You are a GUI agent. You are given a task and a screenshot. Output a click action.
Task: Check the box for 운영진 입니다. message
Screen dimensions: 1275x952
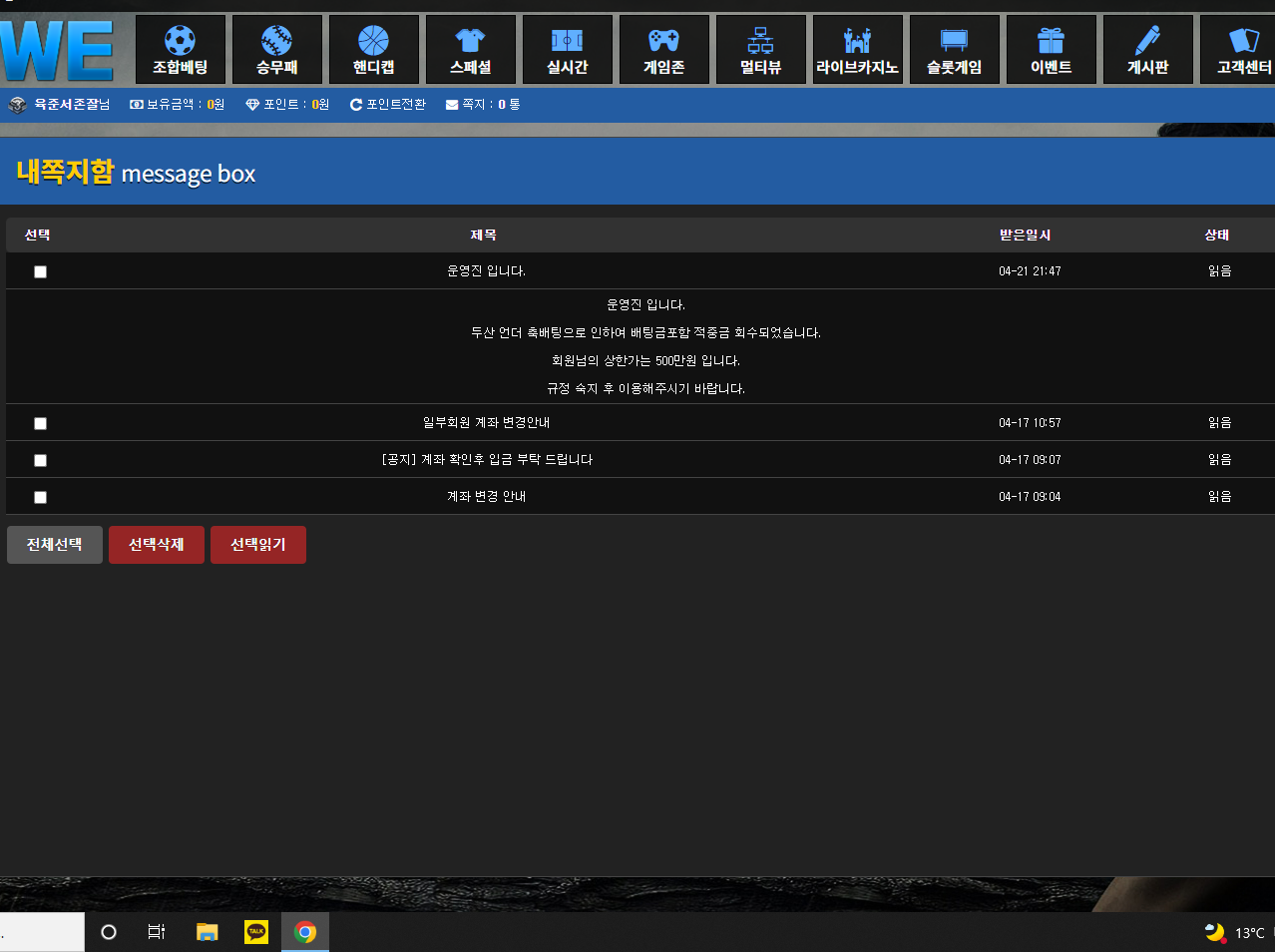point(40,271)
